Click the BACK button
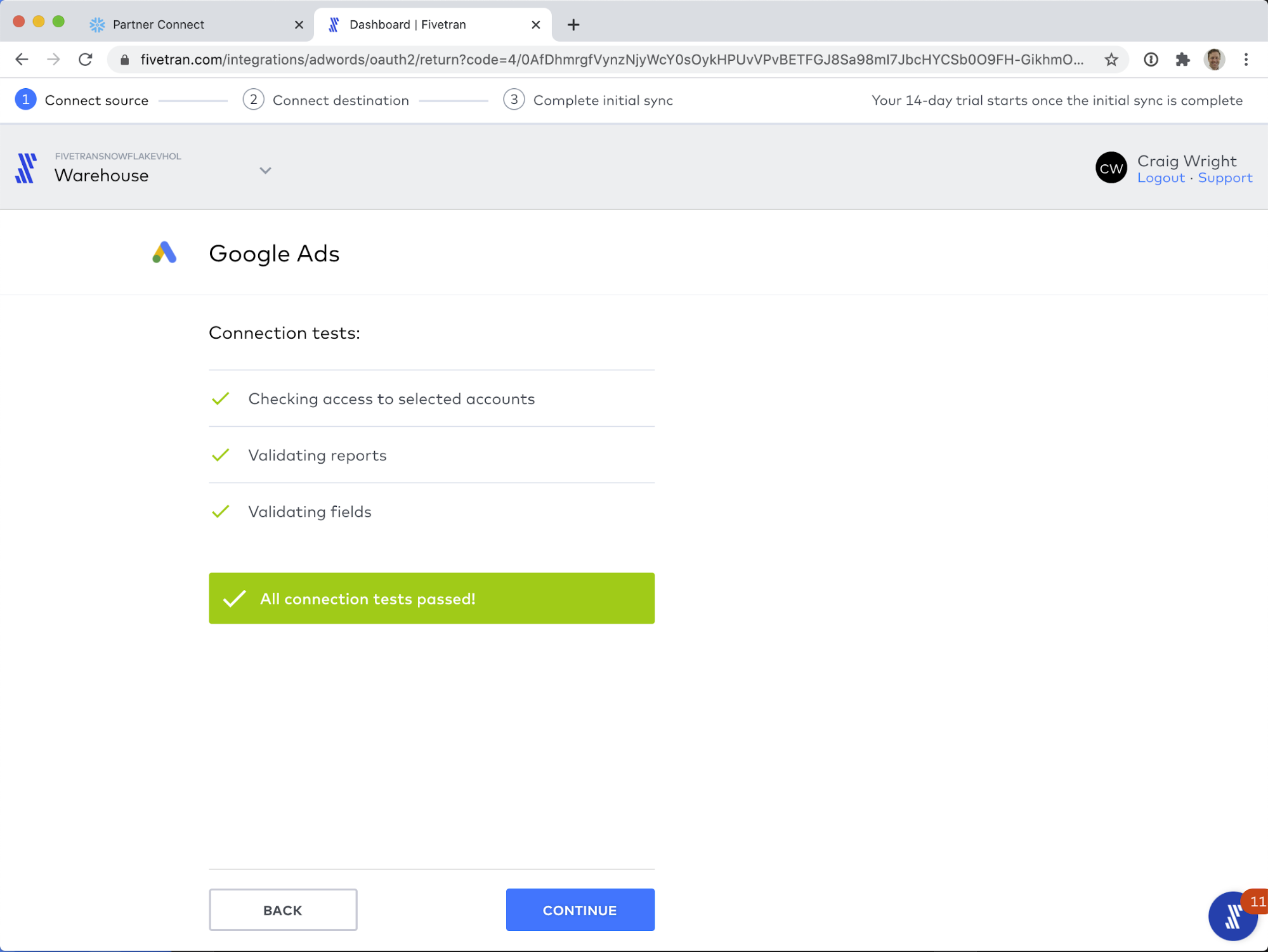 [x=283, y=910]
